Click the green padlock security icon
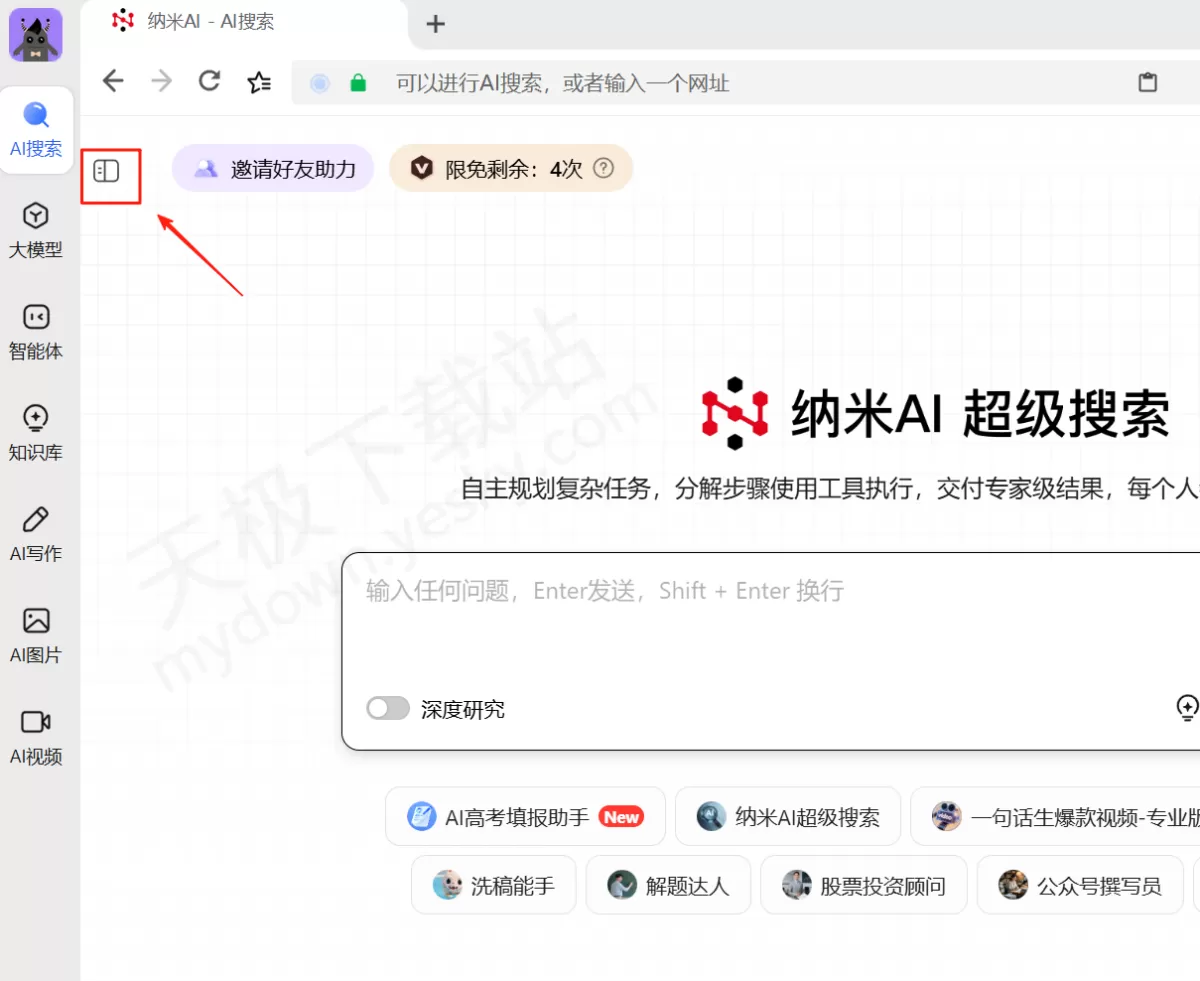 (358, 83)
